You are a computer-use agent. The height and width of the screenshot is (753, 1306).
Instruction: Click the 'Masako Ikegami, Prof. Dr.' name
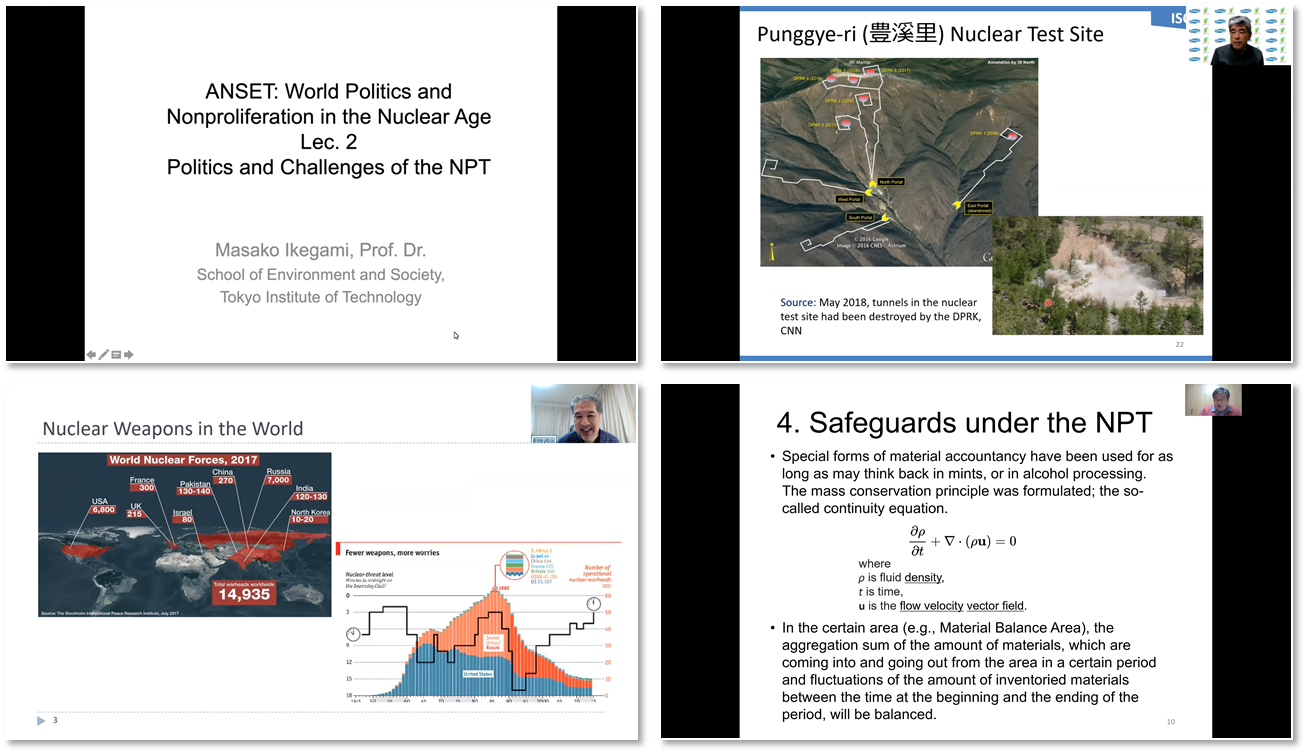[320, 250]
